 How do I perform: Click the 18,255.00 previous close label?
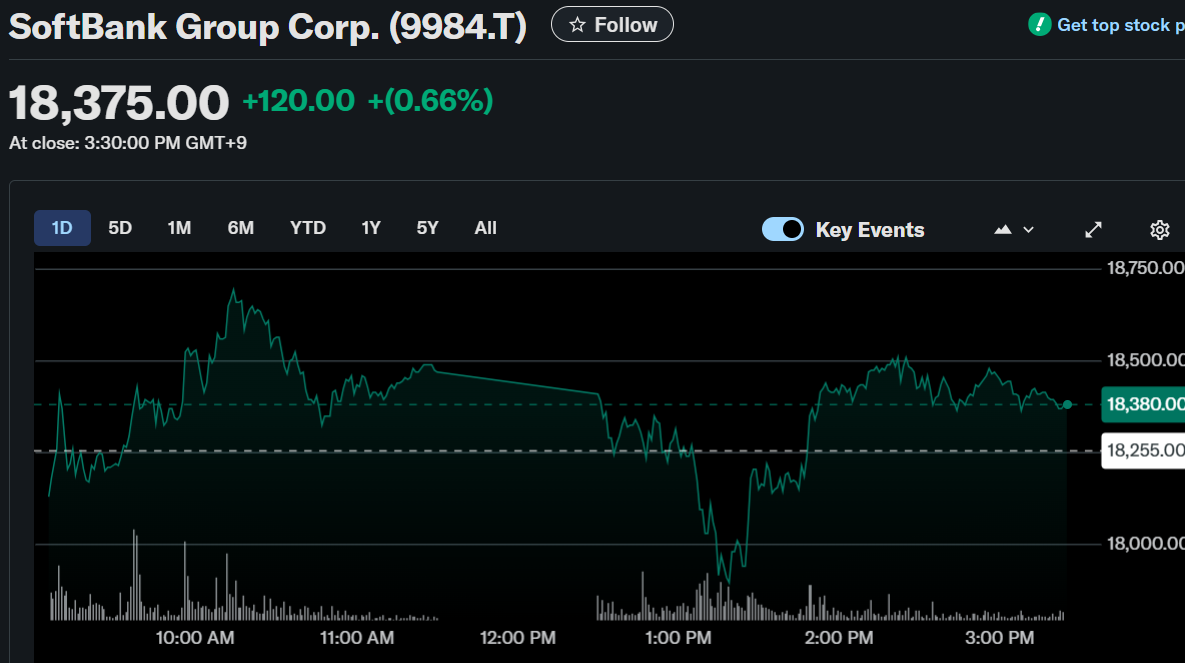point(1143,451)
